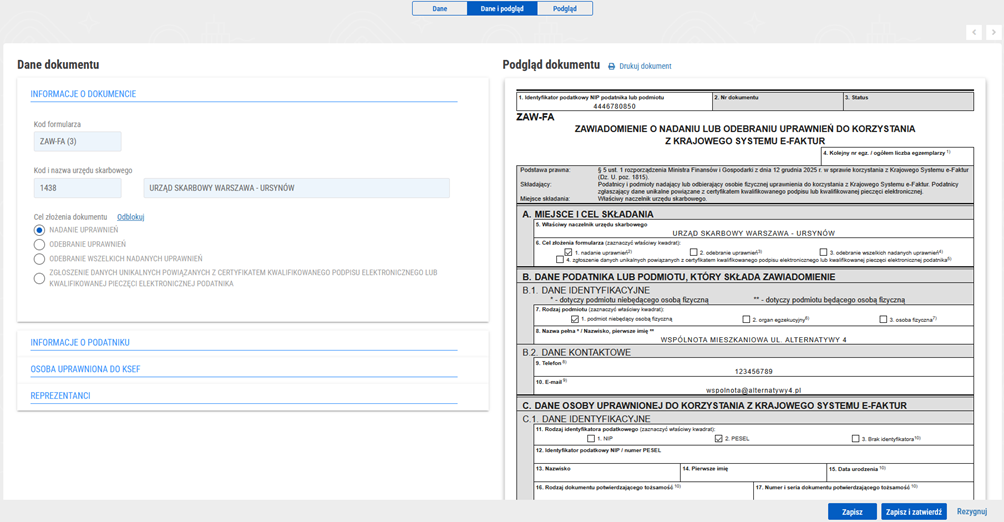Click the Odblokuj link

131,217
